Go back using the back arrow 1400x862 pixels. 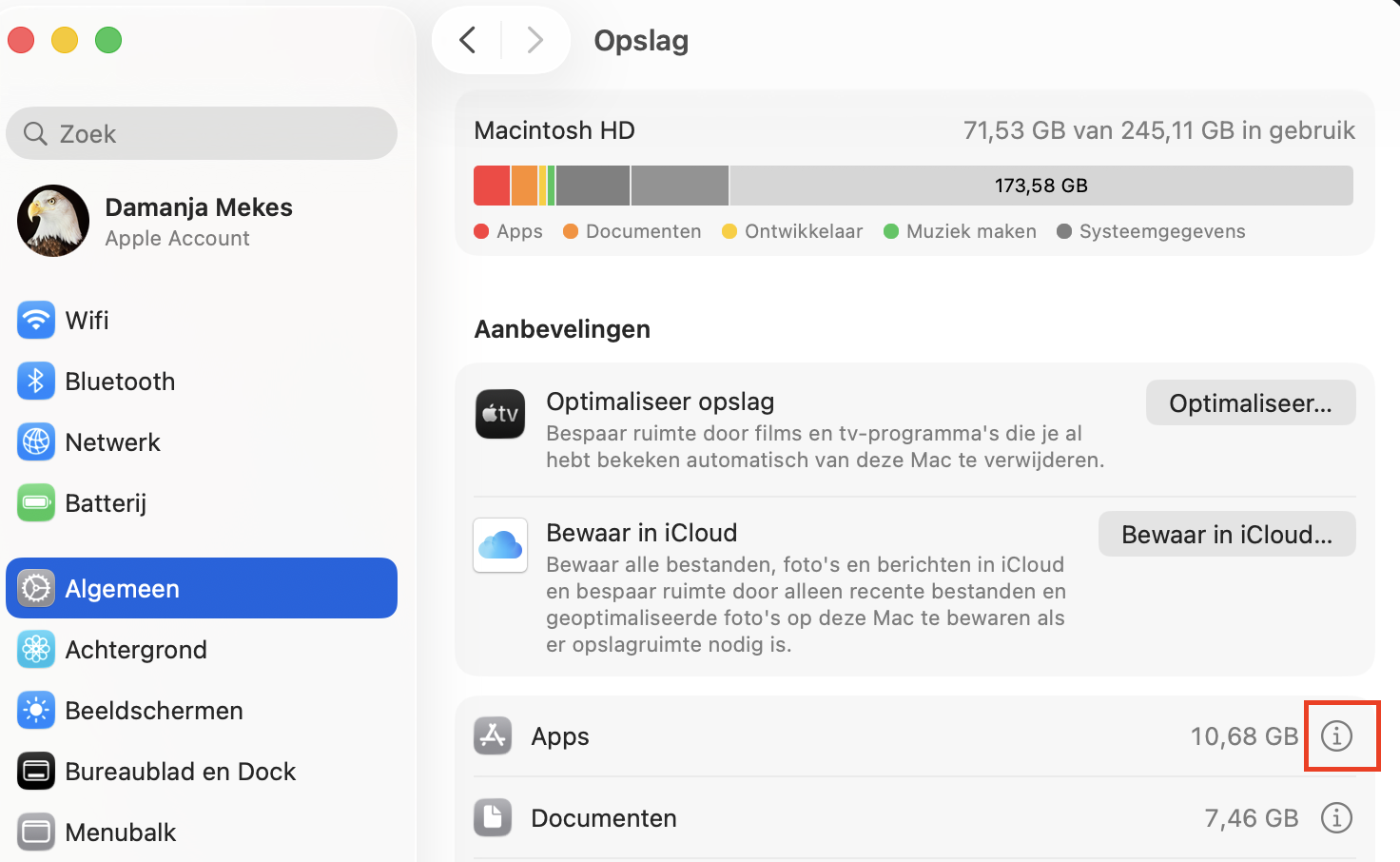coord(467,40)
